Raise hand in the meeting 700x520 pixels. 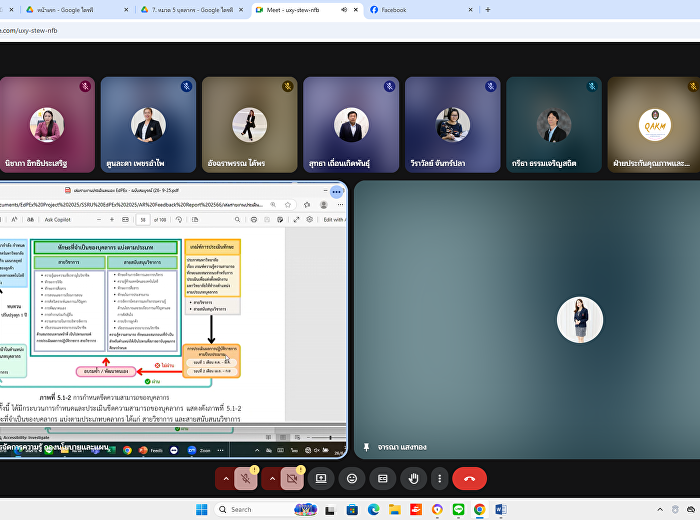(x=412, y=479)
